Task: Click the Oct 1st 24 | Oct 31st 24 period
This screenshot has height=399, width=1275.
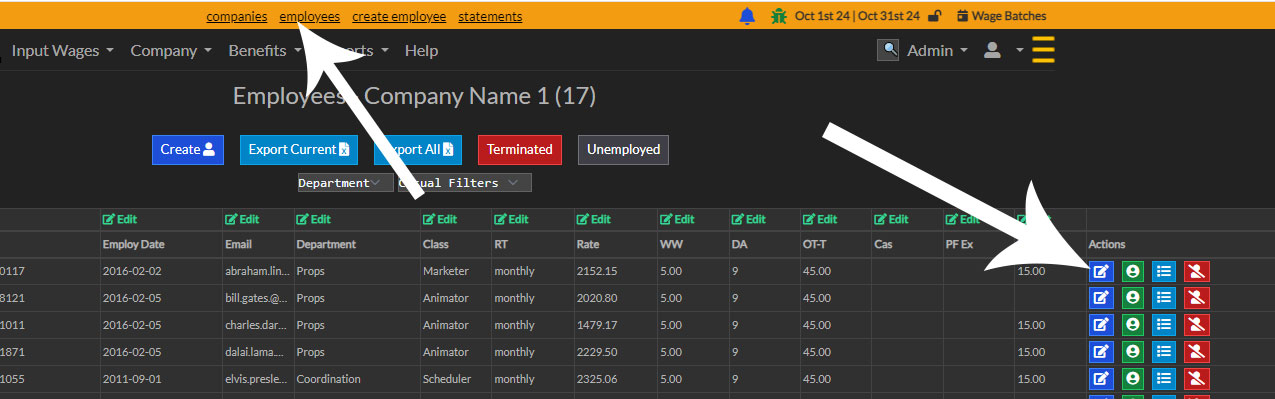Action: 857,16
